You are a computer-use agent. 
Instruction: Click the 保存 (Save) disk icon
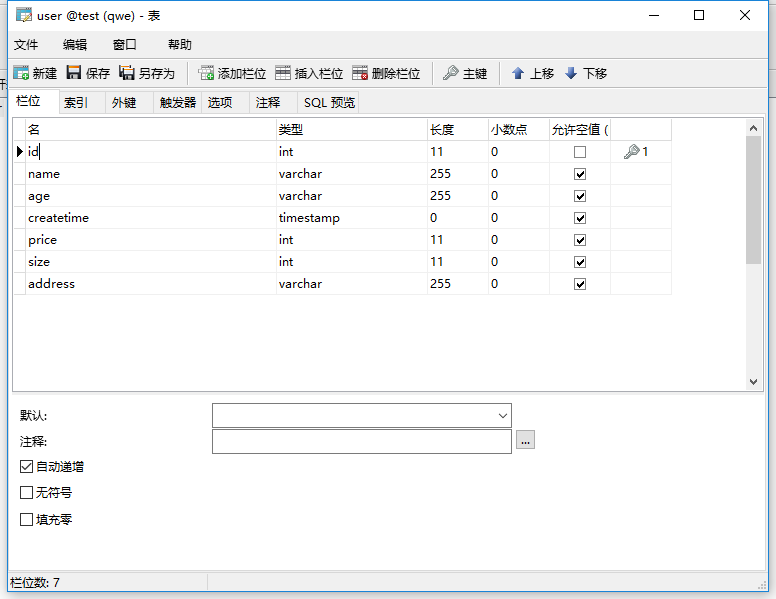tap(74, 73)
